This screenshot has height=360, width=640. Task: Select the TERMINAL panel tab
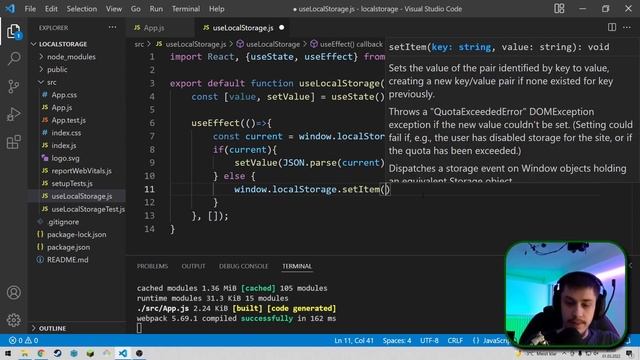pyautogui.click(x=297, y=266)
